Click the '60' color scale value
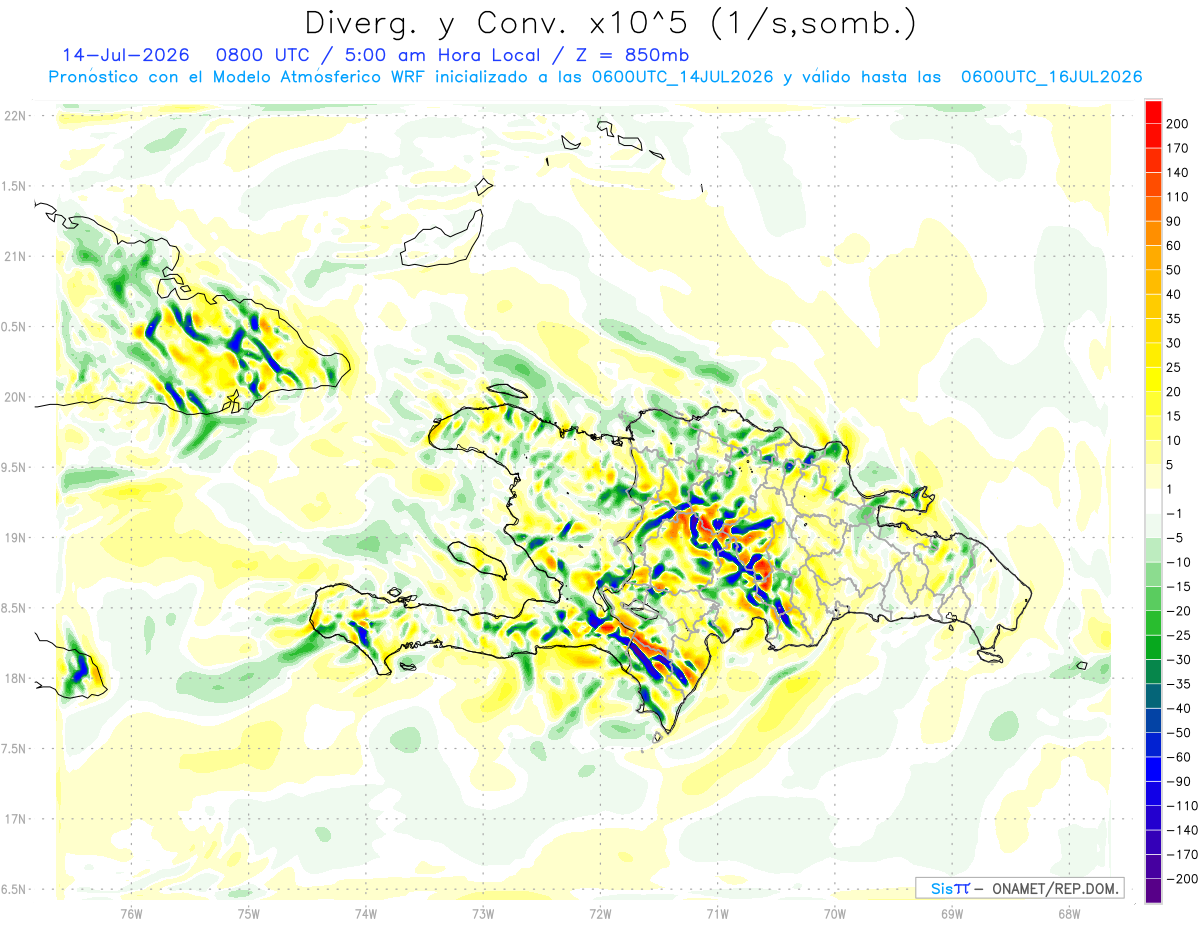 point(1174,246)
